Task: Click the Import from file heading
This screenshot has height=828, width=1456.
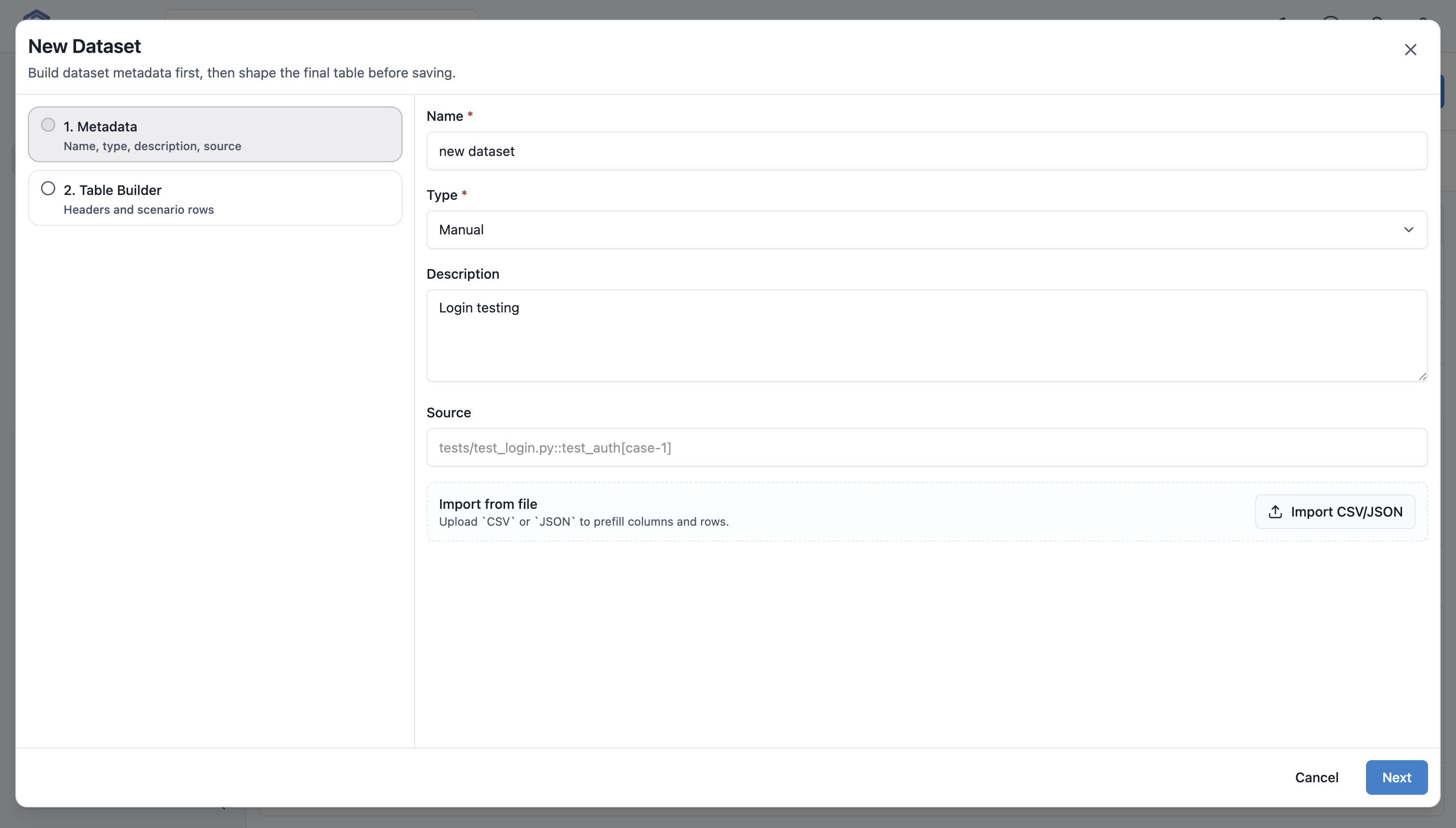Action: tap(488, 504)
